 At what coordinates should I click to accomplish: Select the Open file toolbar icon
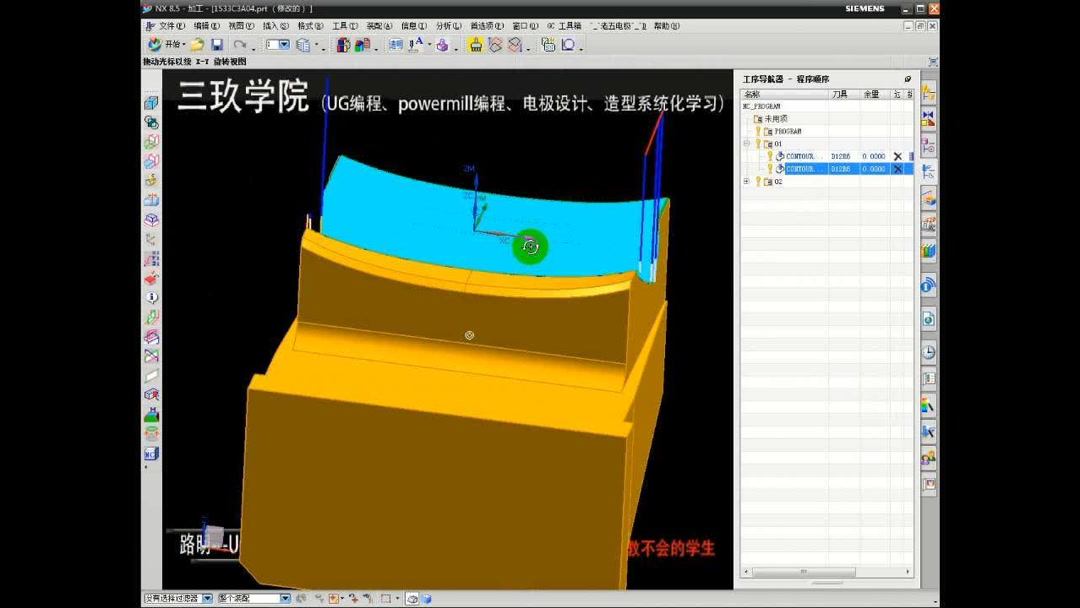pyautogui.click(x=196, y=45)
